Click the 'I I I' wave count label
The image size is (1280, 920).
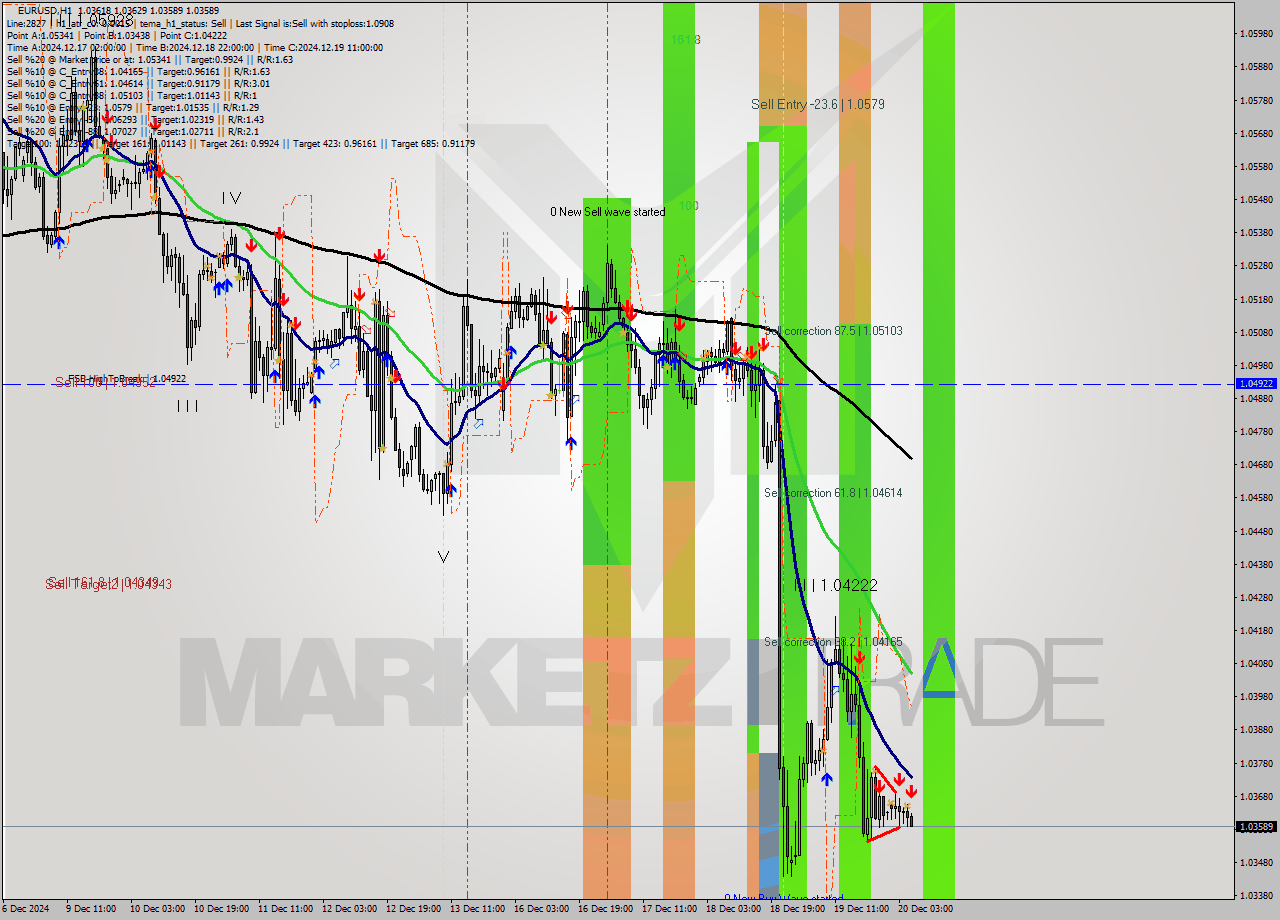click(x=187, y=405)
